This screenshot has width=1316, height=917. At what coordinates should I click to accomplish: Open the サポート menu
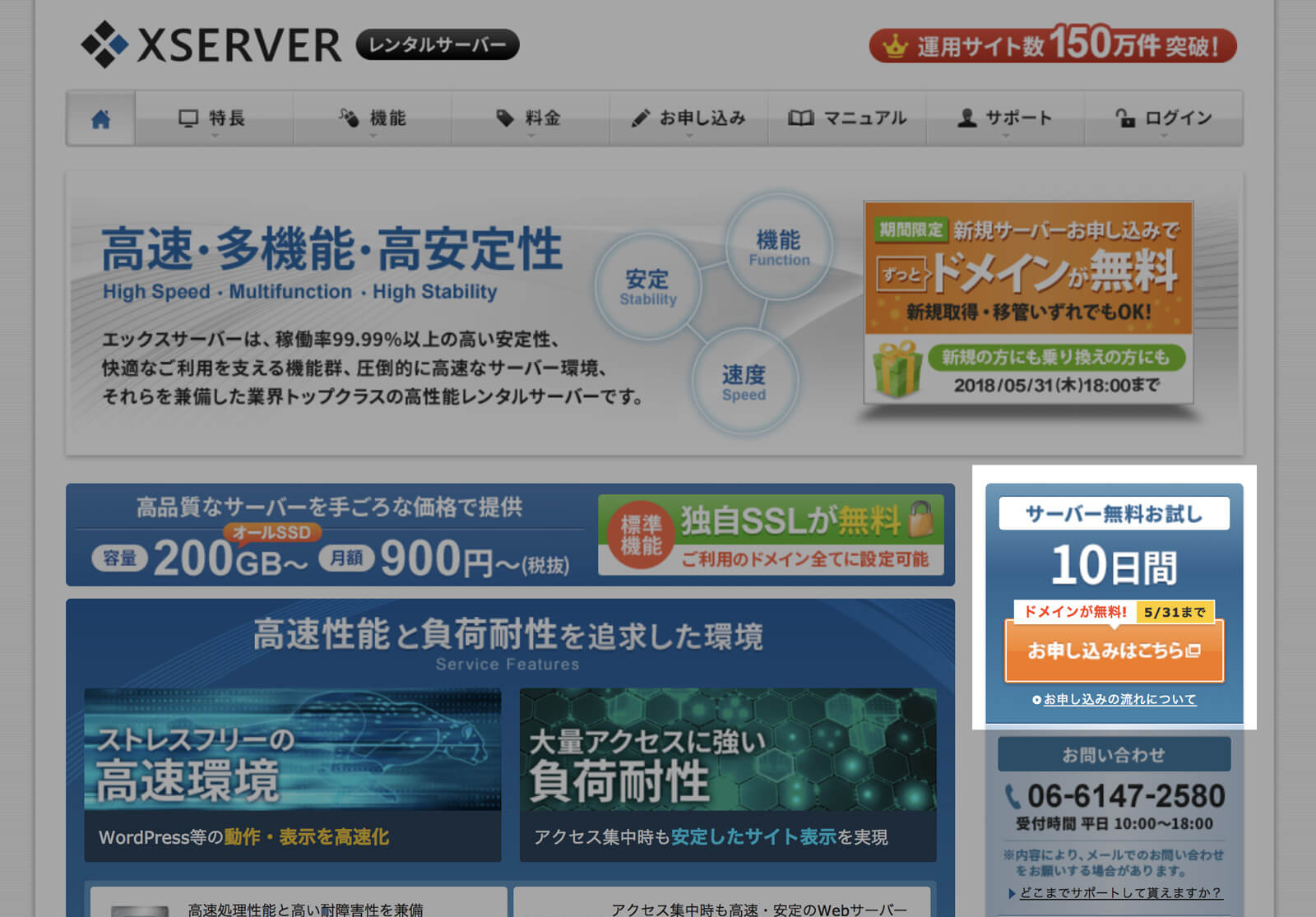point(1005,118)
